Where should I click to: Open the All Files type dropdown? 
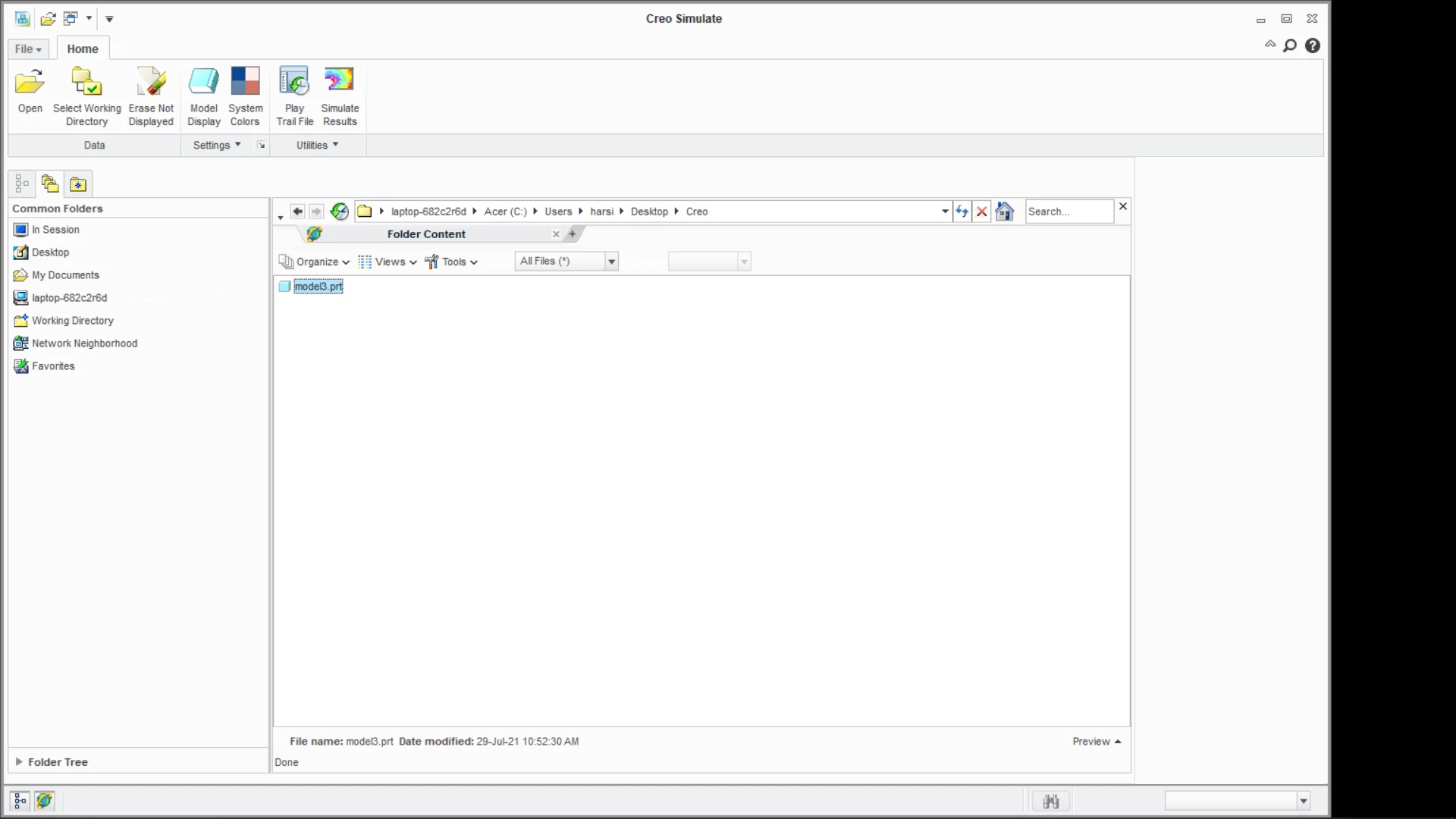[611, 262]
